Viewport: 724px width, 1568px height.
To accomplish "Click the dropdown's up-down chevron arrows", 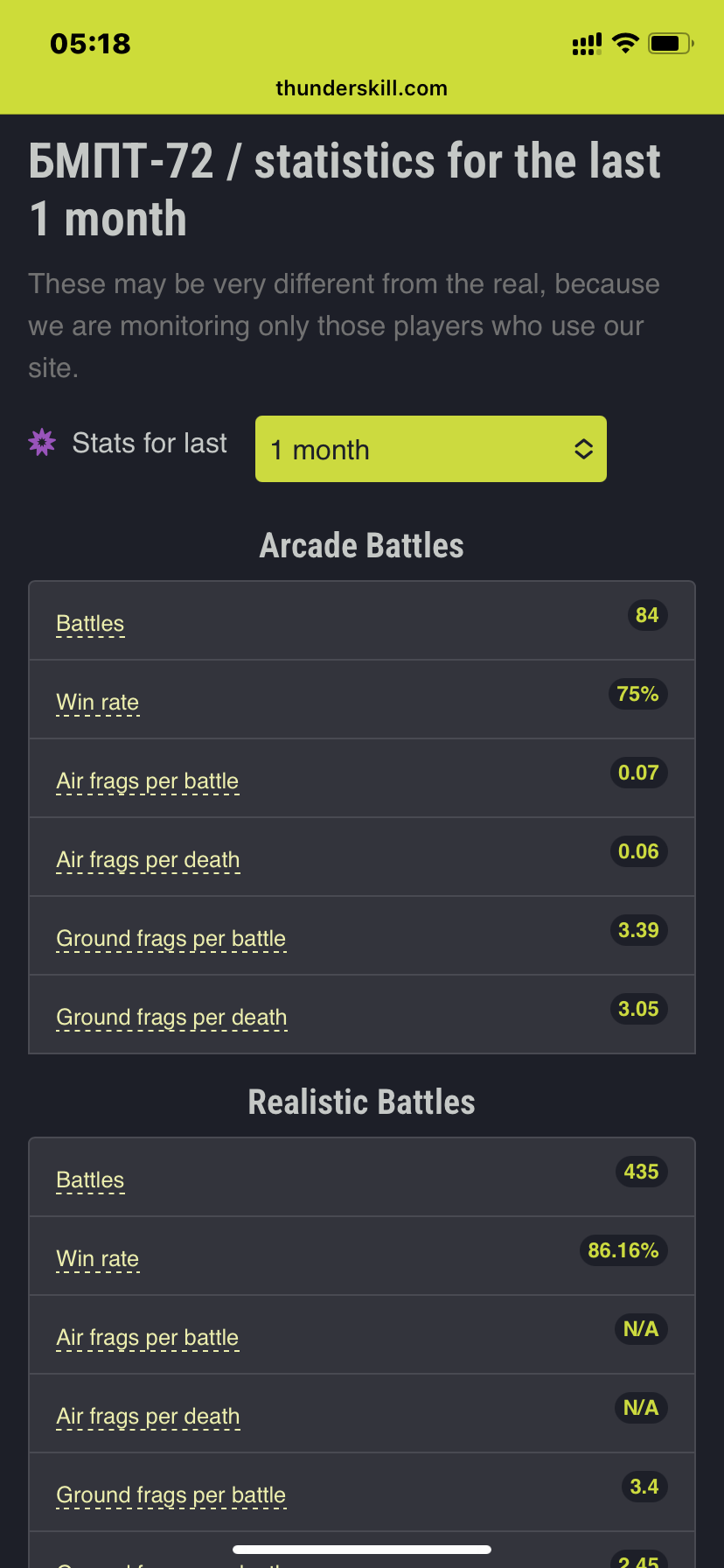I will (583, 450).
